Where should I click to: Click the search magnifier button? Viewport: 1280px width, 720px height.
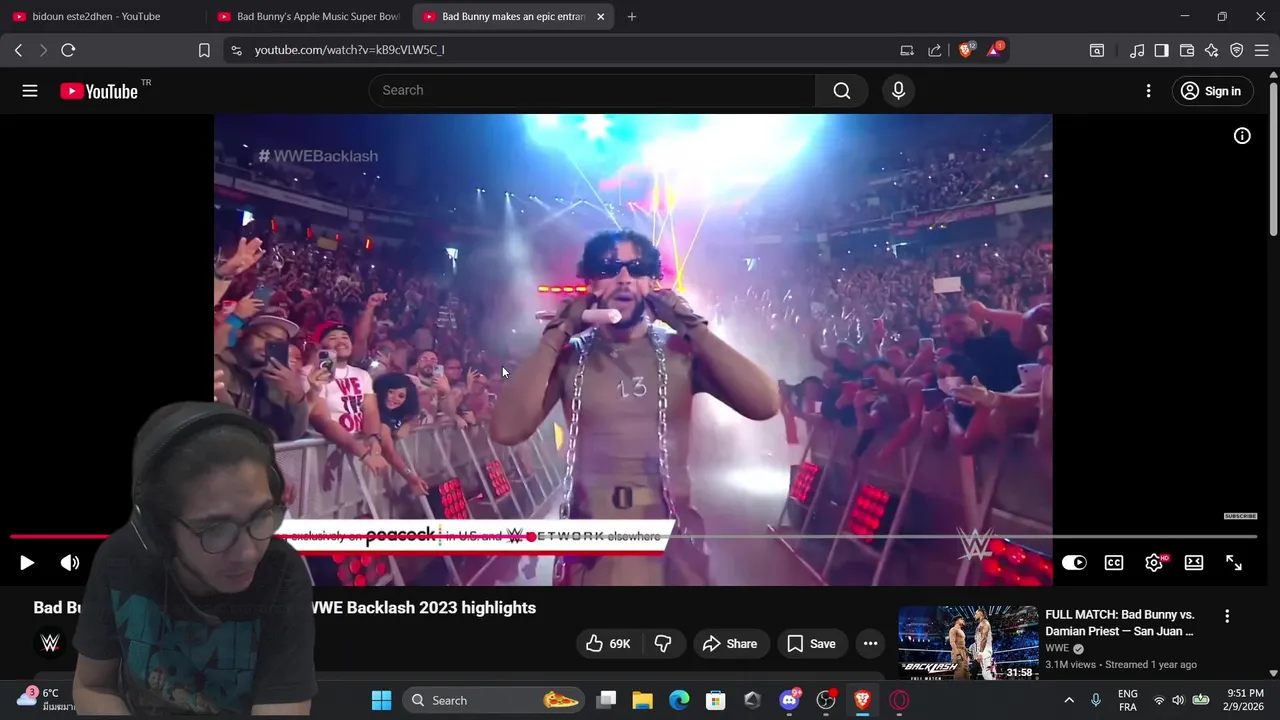pos(842,91)
